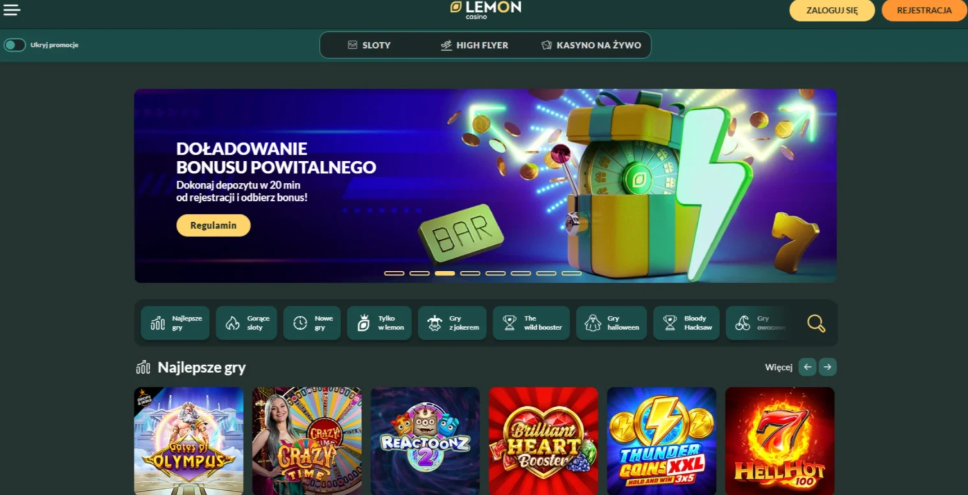Jump to the first banner slide indicator
The image size is (968, 495).
point(394,273)
